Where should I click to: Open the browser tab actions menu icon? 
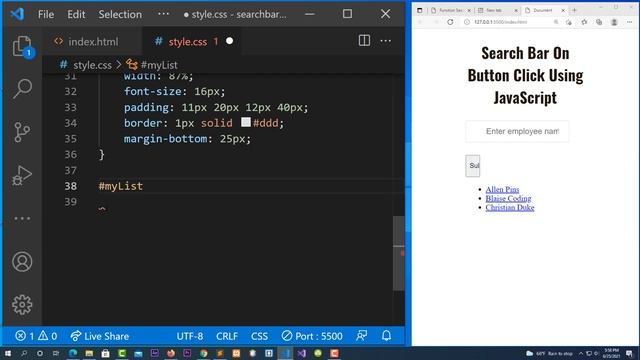pyautogui.click(x=420, y=10)
